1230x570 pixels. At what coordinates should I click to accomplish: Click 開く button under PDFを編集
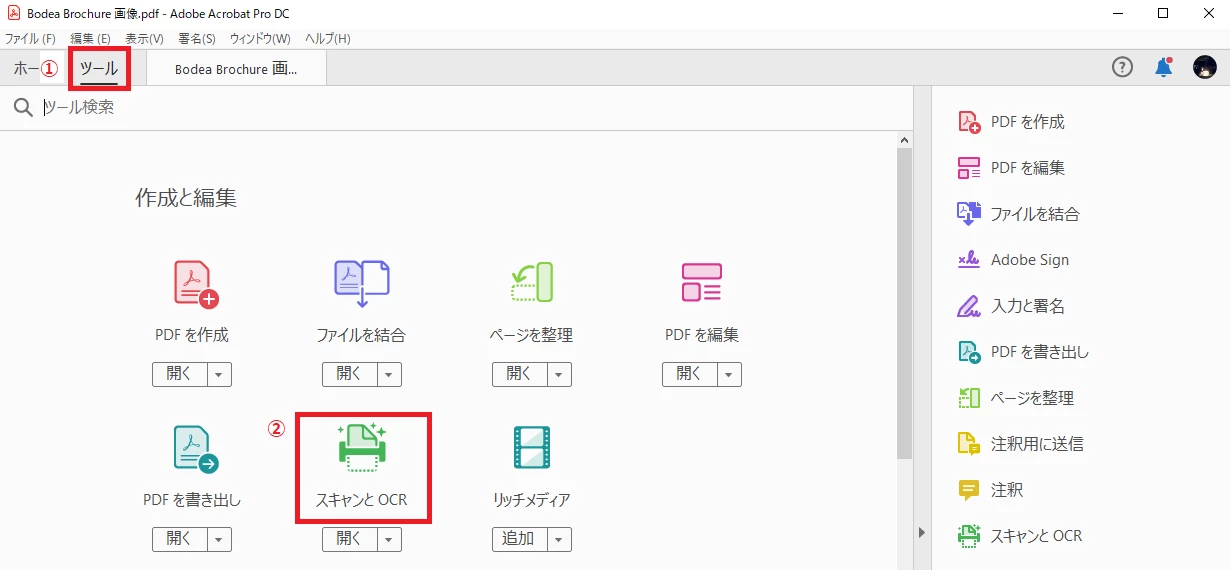point(690,375)
